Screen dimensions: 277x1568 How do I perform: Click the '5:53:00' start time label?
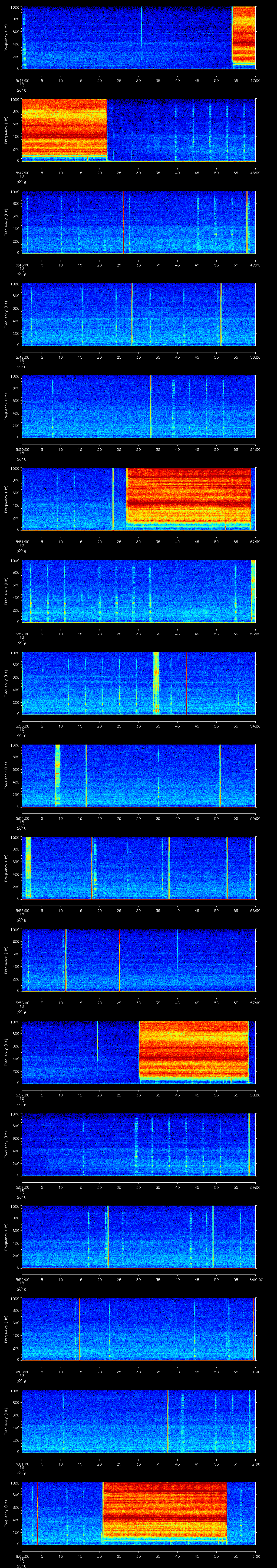[x=22, y=726]
